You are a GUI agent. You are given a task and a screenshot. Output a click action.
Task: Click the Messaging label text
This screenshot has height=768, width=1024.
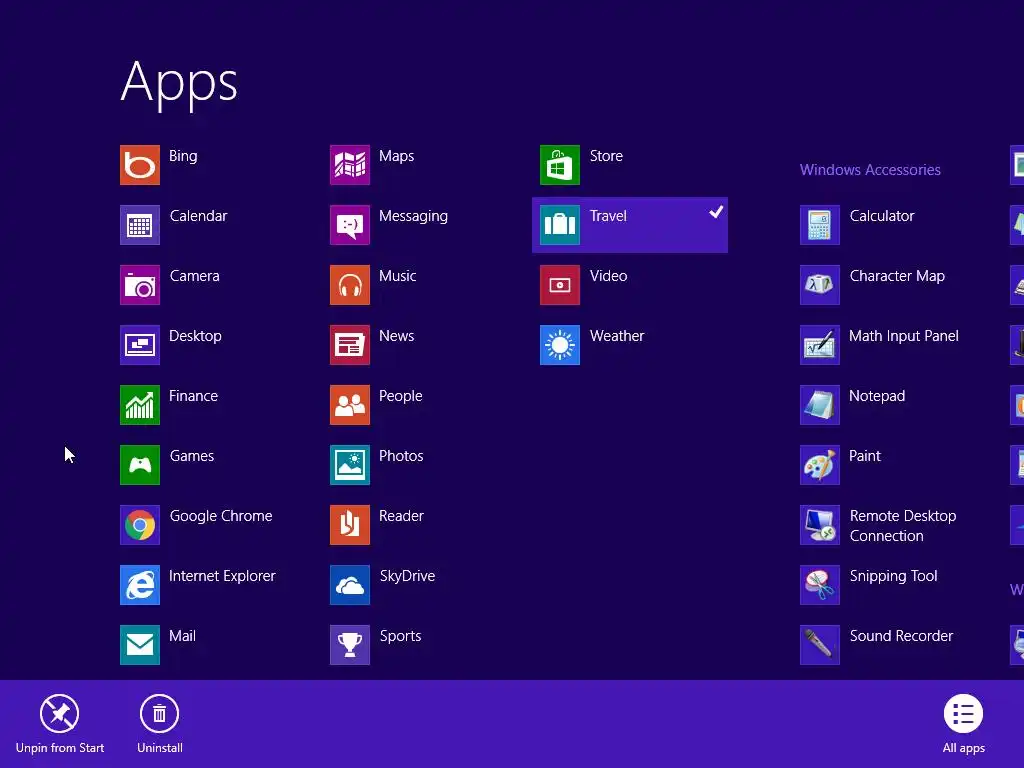(413, 217)
